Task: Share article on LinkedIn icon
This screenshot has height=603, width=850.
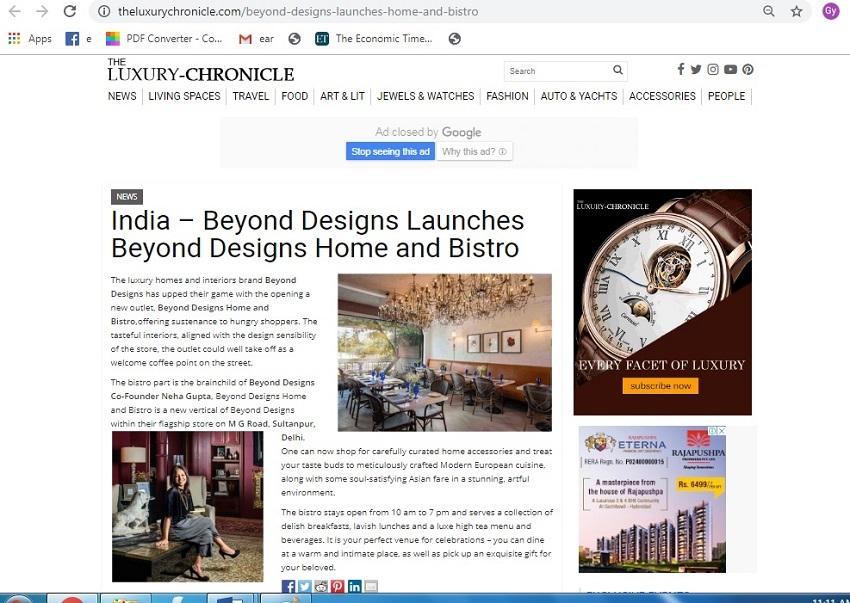Action: click(355, 586)
